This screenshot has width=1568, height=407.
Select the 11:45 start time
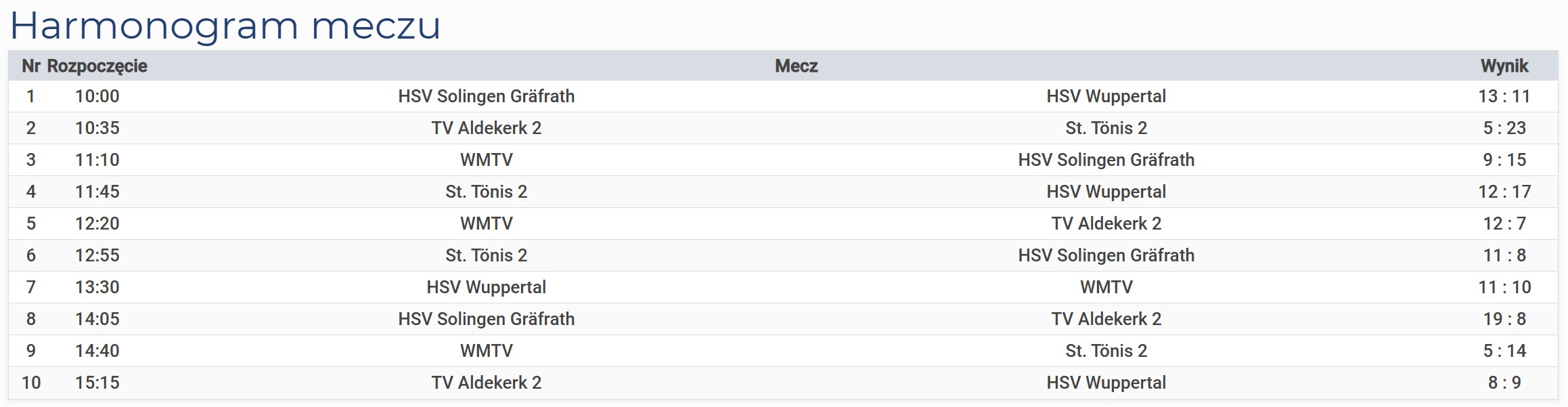tap(97, 192)
